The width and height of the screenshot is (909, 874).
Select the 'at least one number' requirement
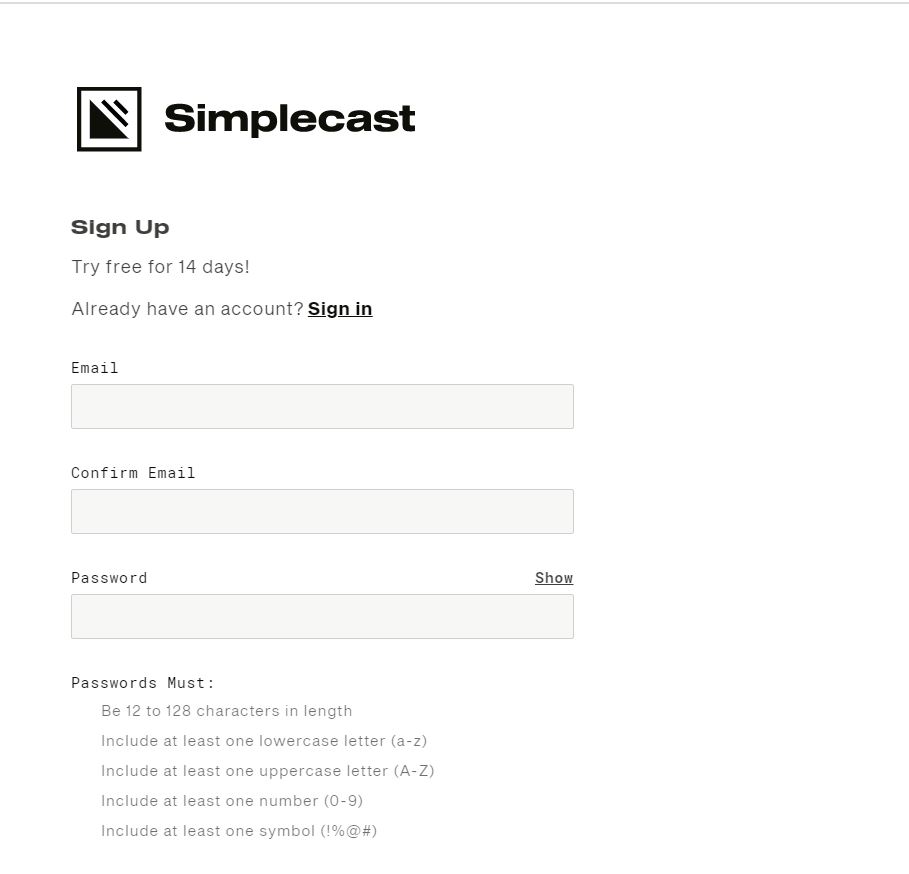[232, 801]
